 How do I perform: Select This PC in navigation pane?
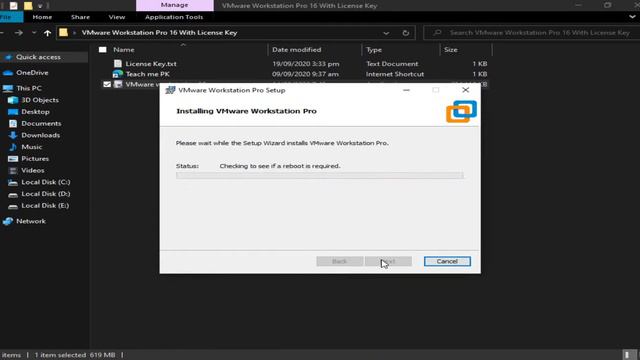click(x=29, y=88)
